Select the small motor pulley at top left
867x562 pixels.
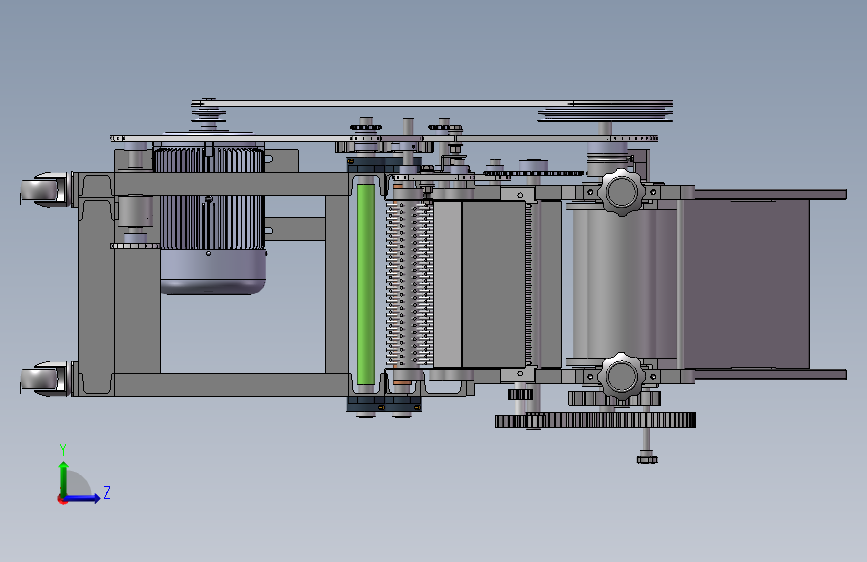(x=208, y=116)
